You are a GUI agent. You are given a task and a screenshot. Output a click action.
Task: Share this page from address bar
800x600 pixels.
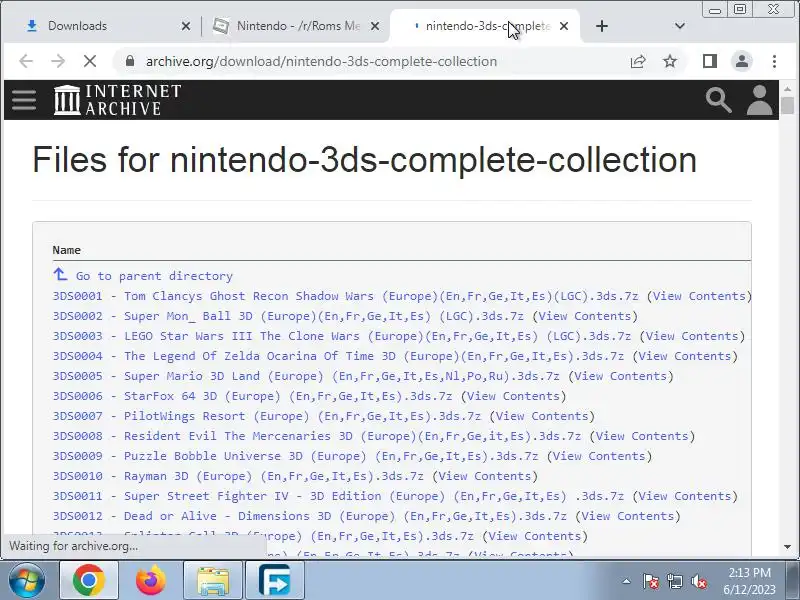coord(638,61)
